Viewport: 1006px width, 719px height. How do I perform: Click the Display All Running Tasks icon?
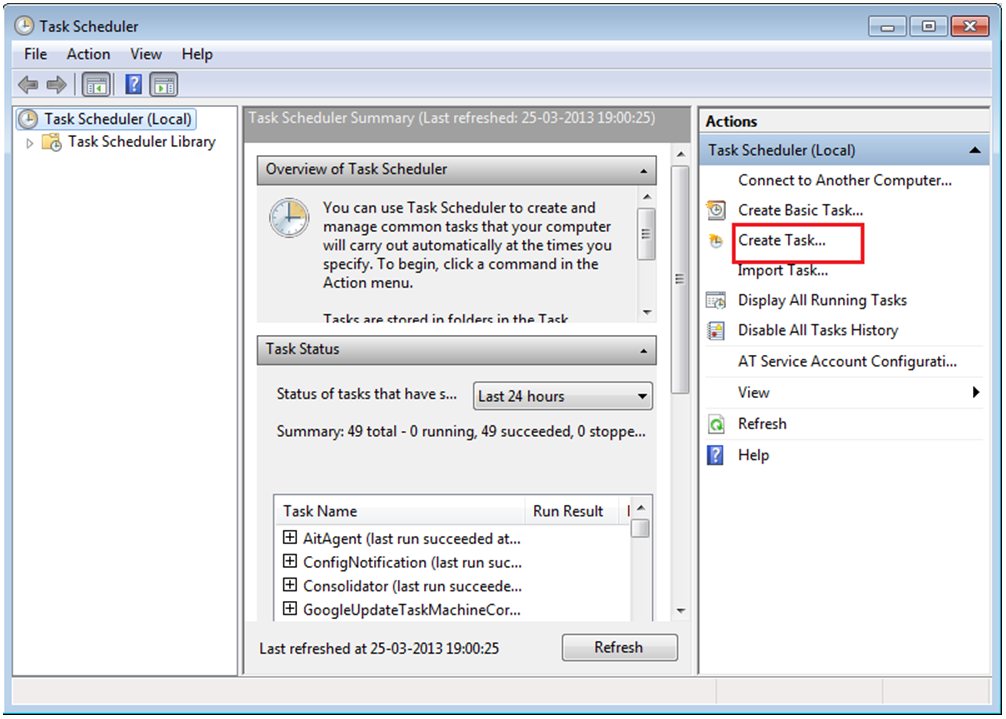click(716, 300)
